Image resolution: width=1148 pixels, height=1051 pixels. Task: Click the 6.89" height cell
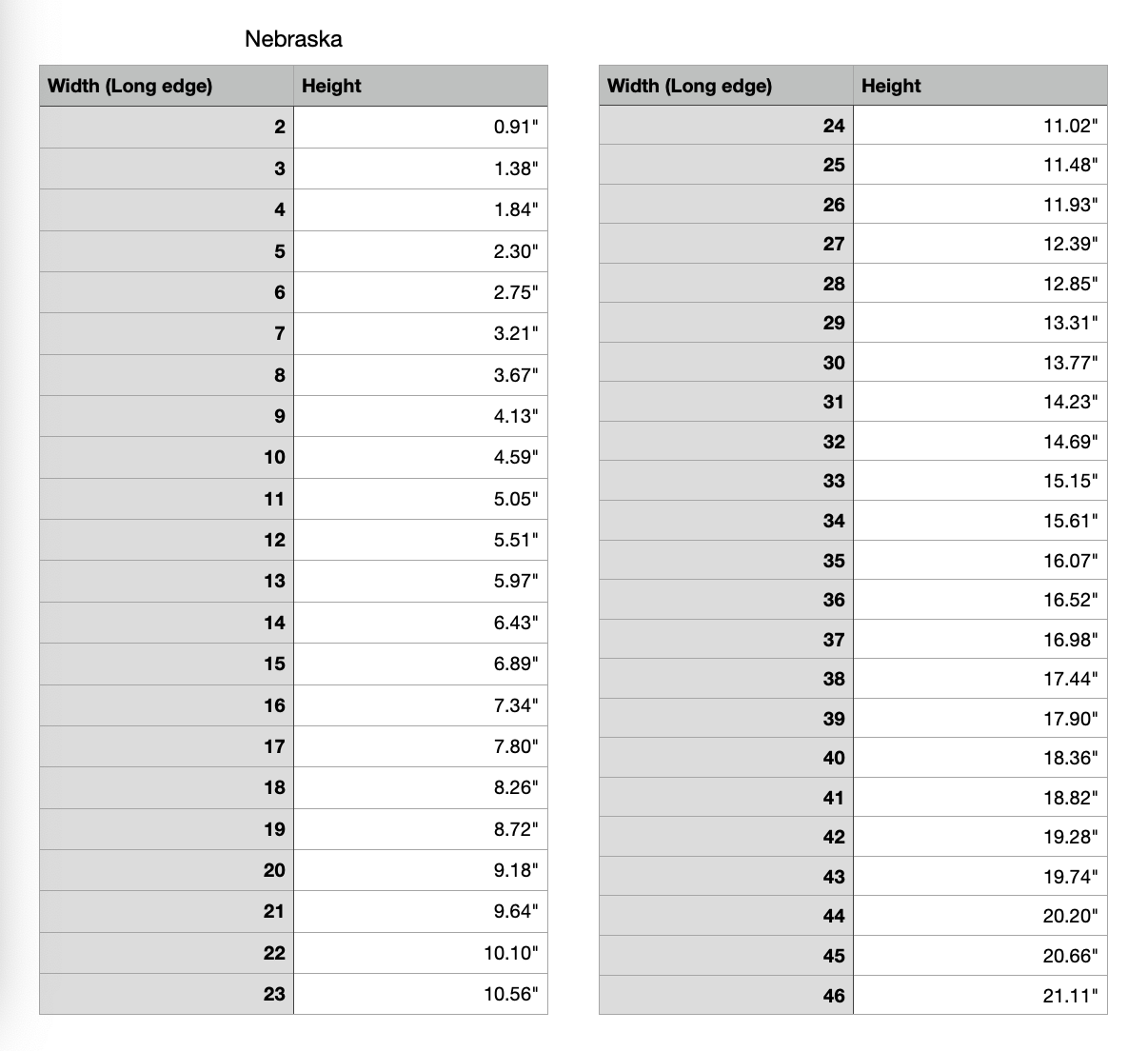(x=515, y=664)
